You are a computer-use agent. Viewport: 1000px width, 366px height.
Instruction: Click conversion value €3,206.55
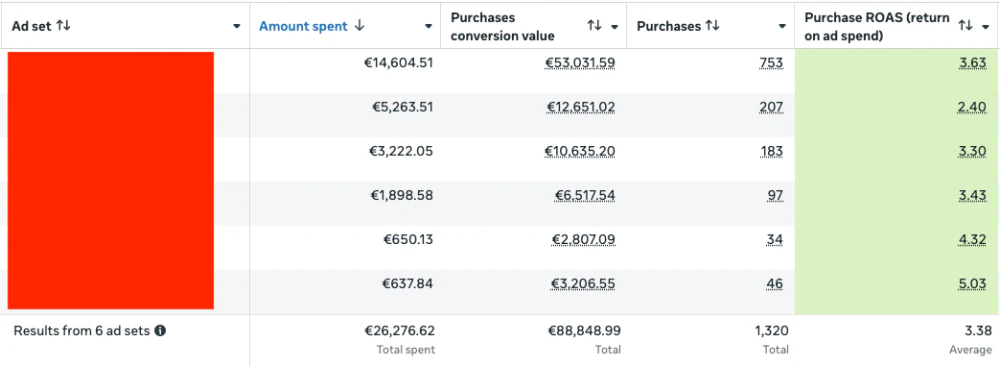[x=584, y=283]
